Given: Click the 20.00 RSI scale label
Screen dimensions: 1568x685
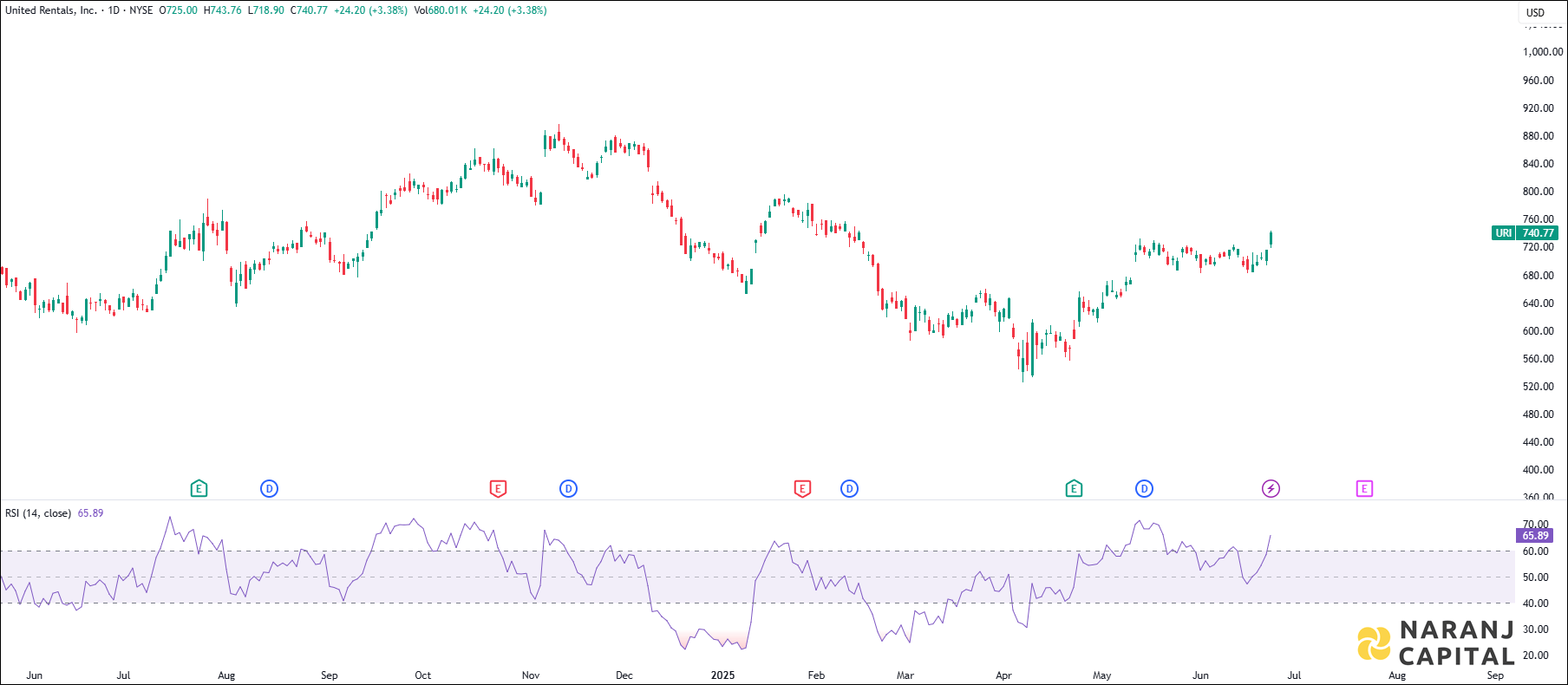Looking at the screenshot, I should [1536, 656].
